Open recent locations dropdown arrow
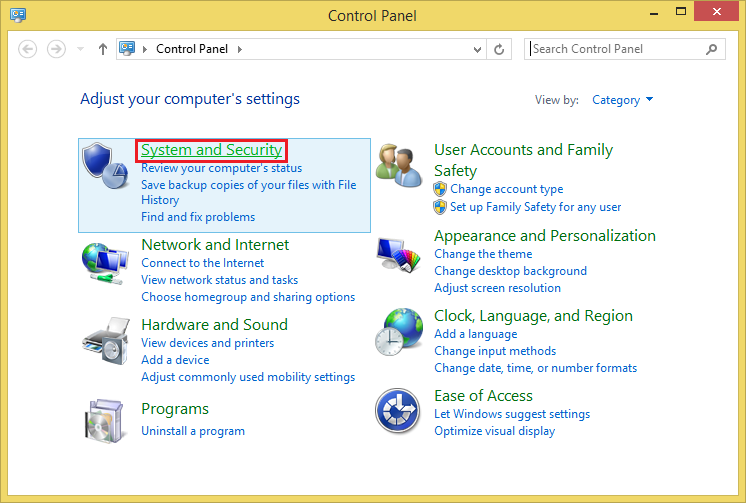This screenshot has width=746, height=503. tap(80, 49)
